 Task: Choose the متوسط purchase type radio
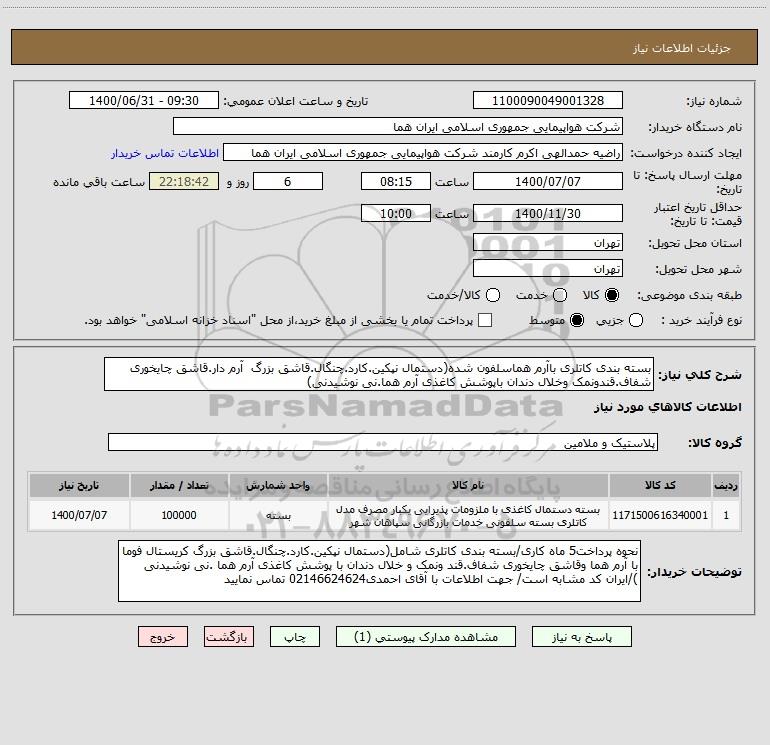tap(577, 320)
